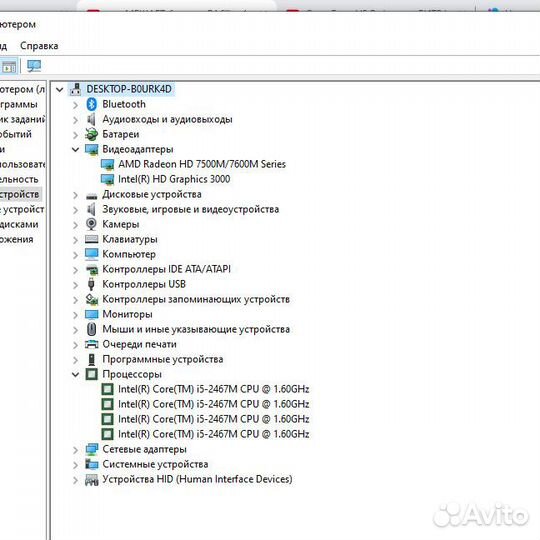Collapse the Процессоры category
The image size is (540, 540).
pos(75,374)
